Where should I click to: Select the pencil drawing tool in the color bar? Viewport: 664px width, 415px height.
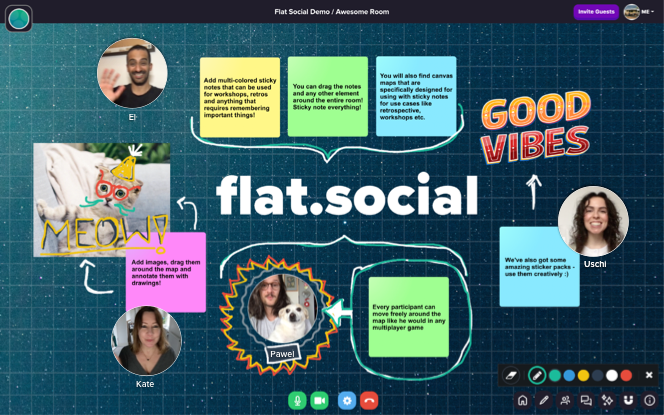(537, 375)
